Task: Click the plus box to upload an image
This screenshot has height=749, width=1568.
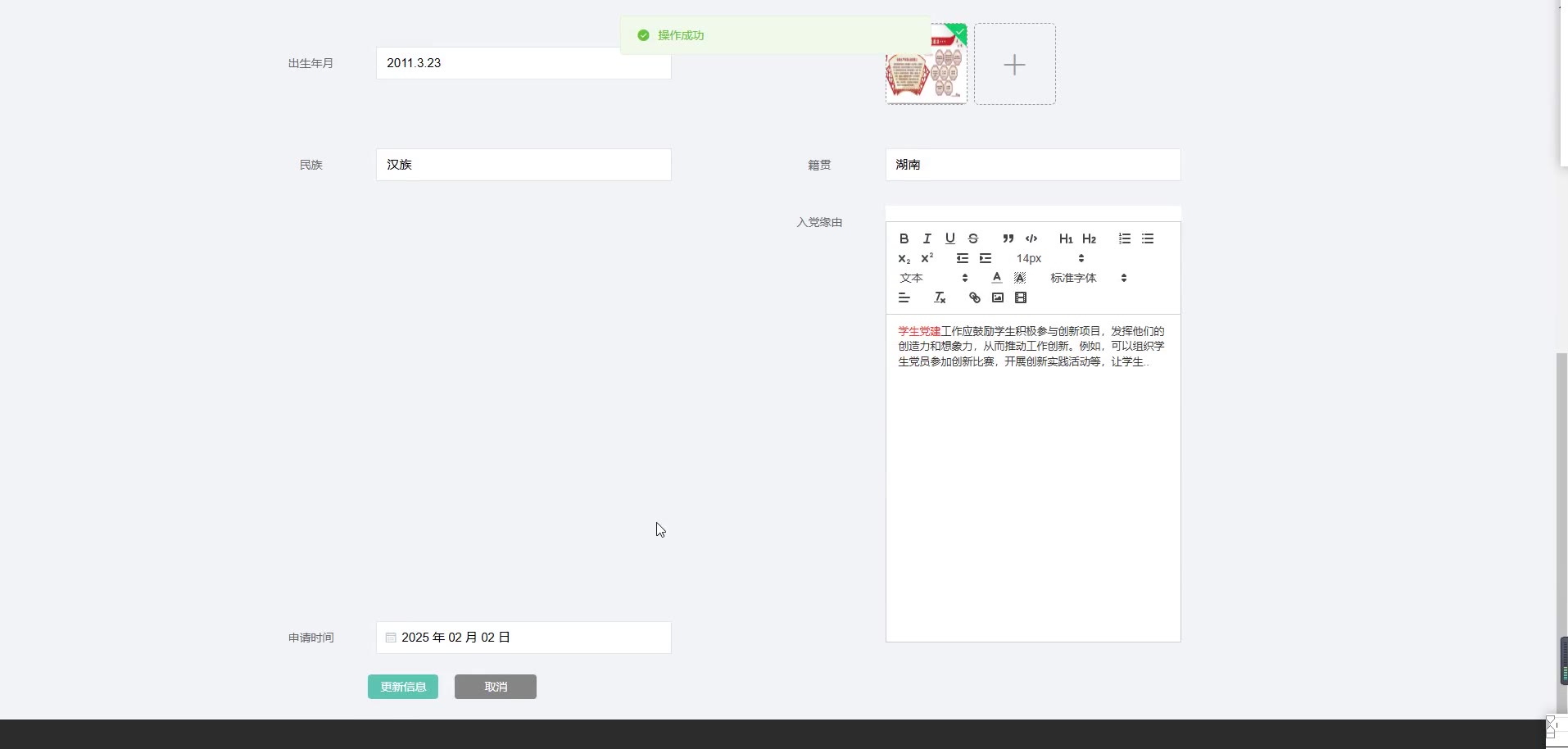Action: coord(1015,64)
